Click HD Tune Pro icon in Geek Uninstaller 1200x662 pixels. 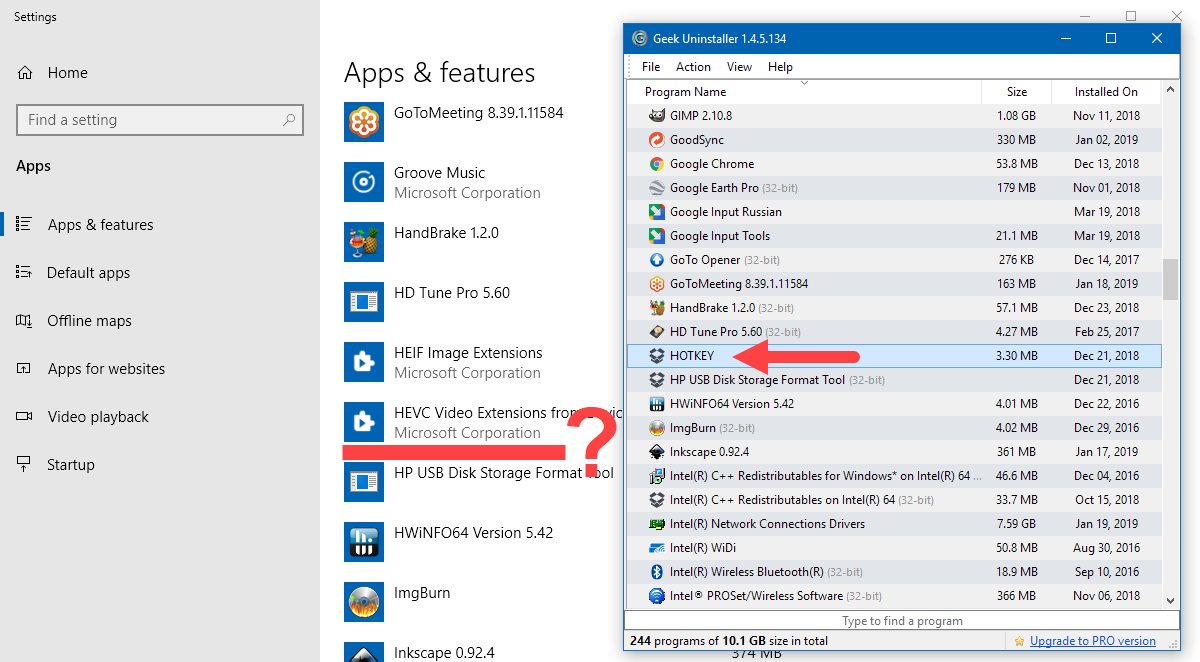click(x=657, y=332)
